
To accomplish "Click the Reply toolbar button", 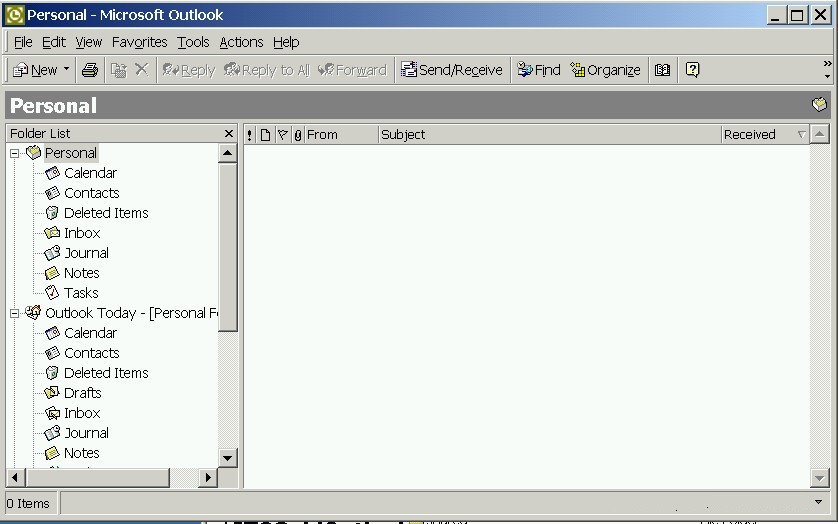I will [188, 70].
